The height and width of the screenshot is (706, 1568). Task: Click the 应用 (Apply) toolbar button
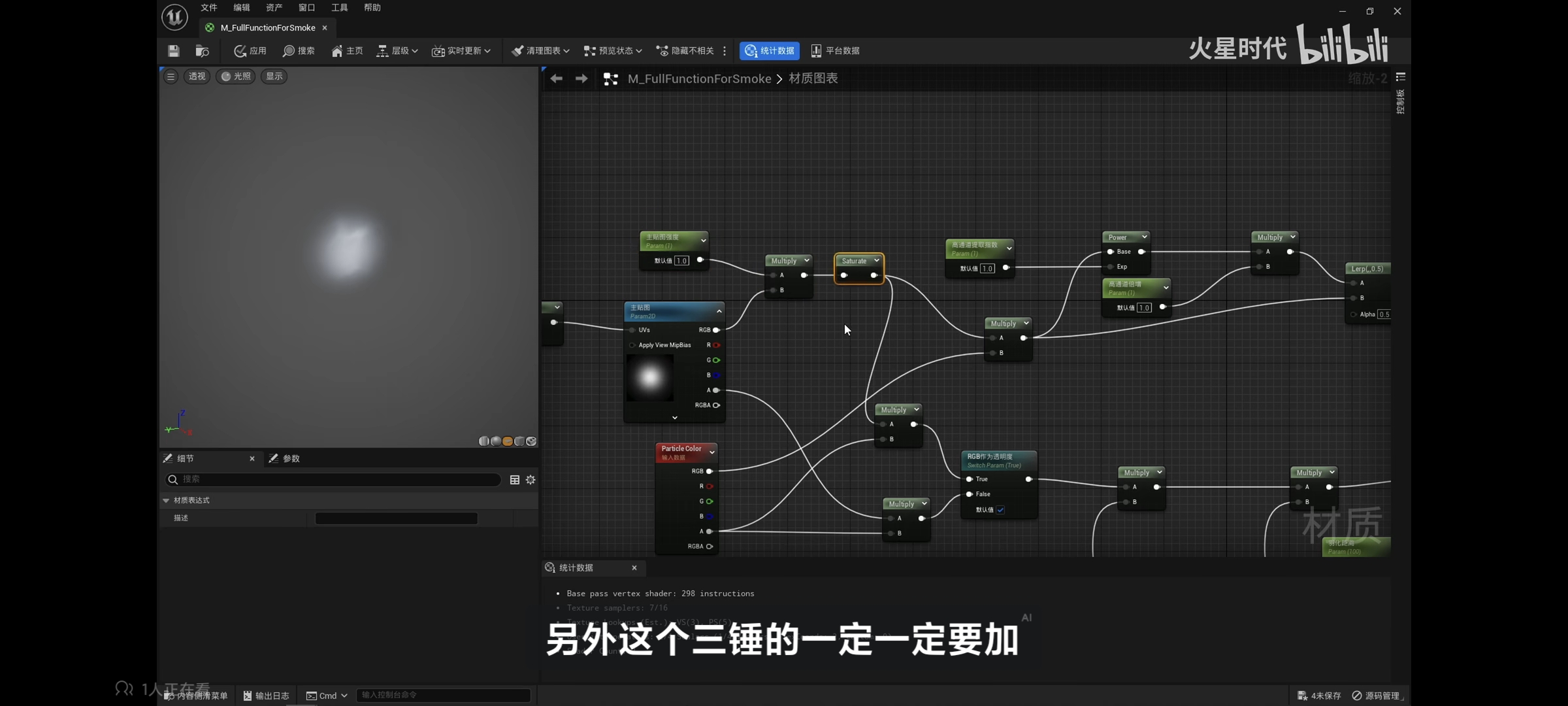tap(250, 50)
